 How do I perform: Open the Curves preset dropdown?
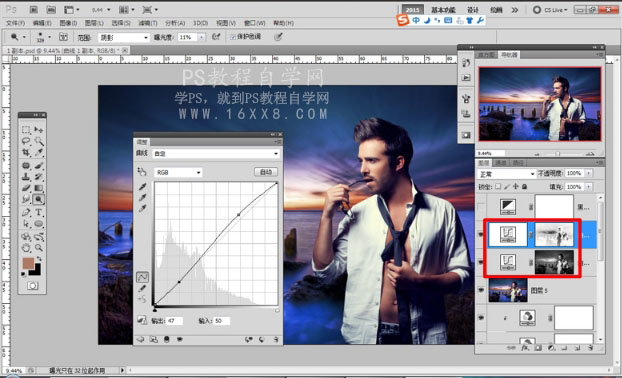coord(216,154)
